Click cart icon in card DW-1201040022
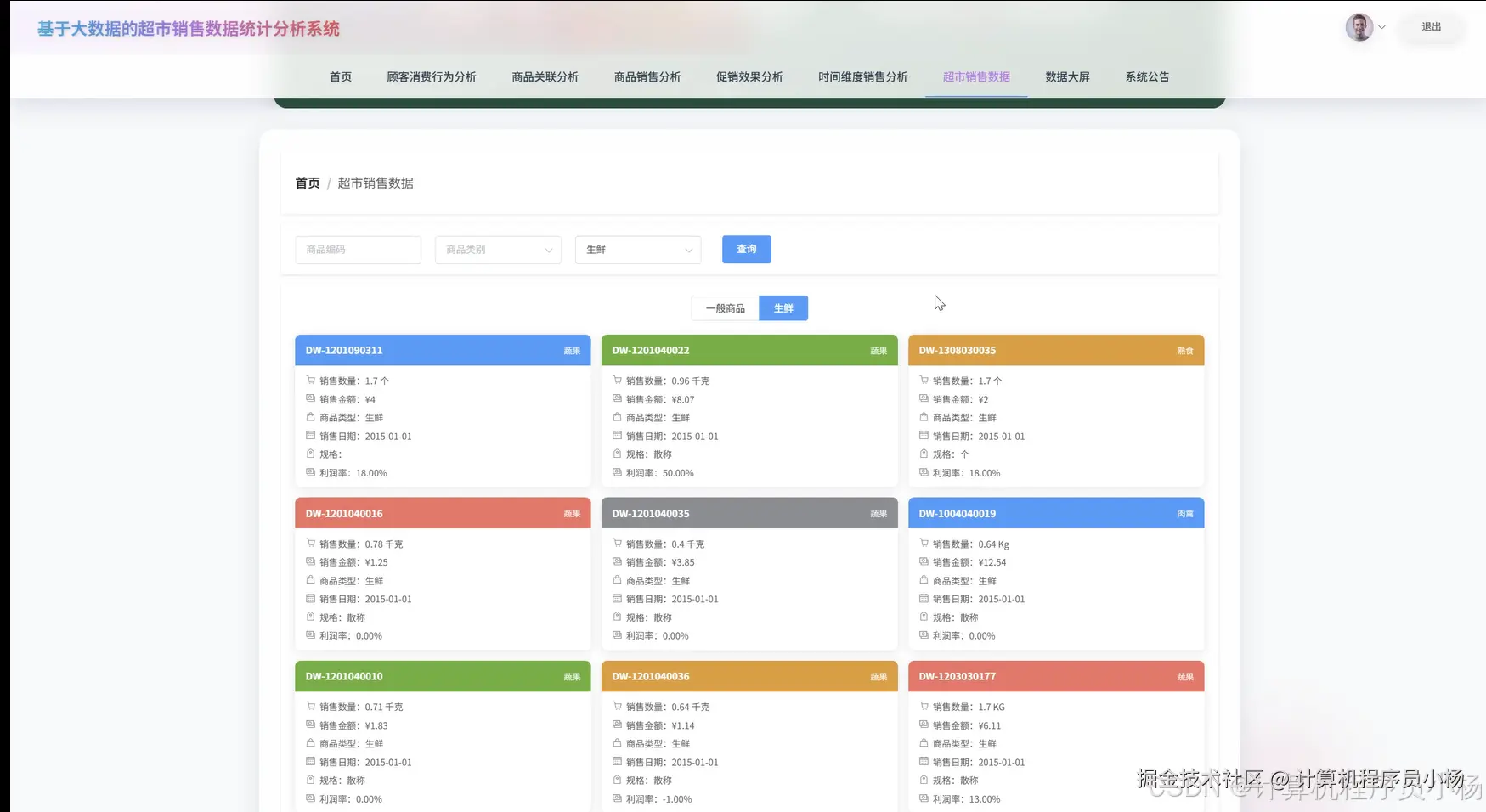1486x812 pixels. pos(618,381)
